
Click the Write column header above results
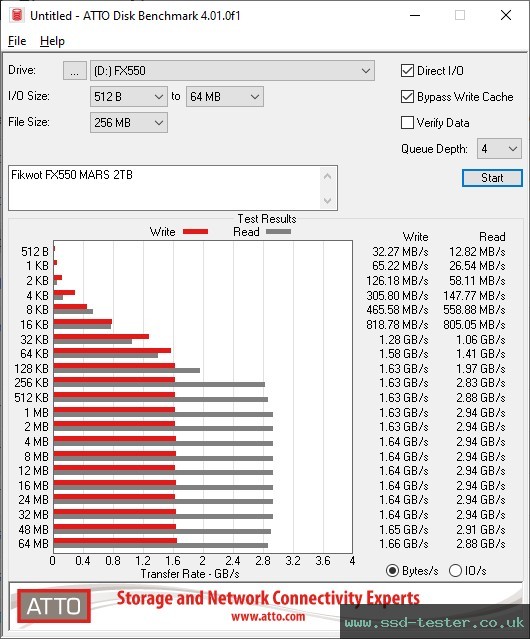click(416, 237)
